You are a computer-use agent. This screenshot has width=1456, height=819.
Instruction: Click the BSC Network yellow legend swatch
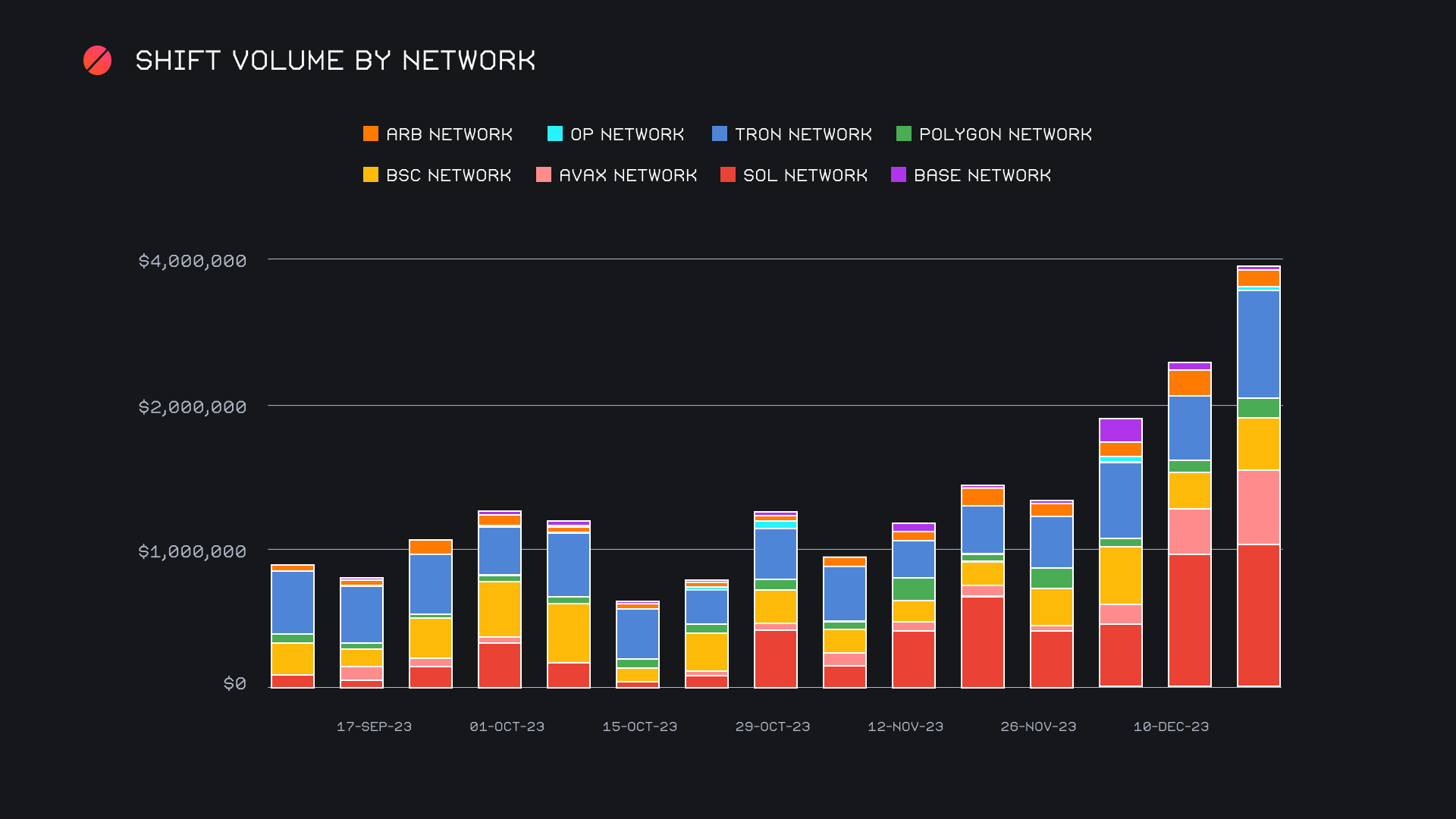(370, 175)
